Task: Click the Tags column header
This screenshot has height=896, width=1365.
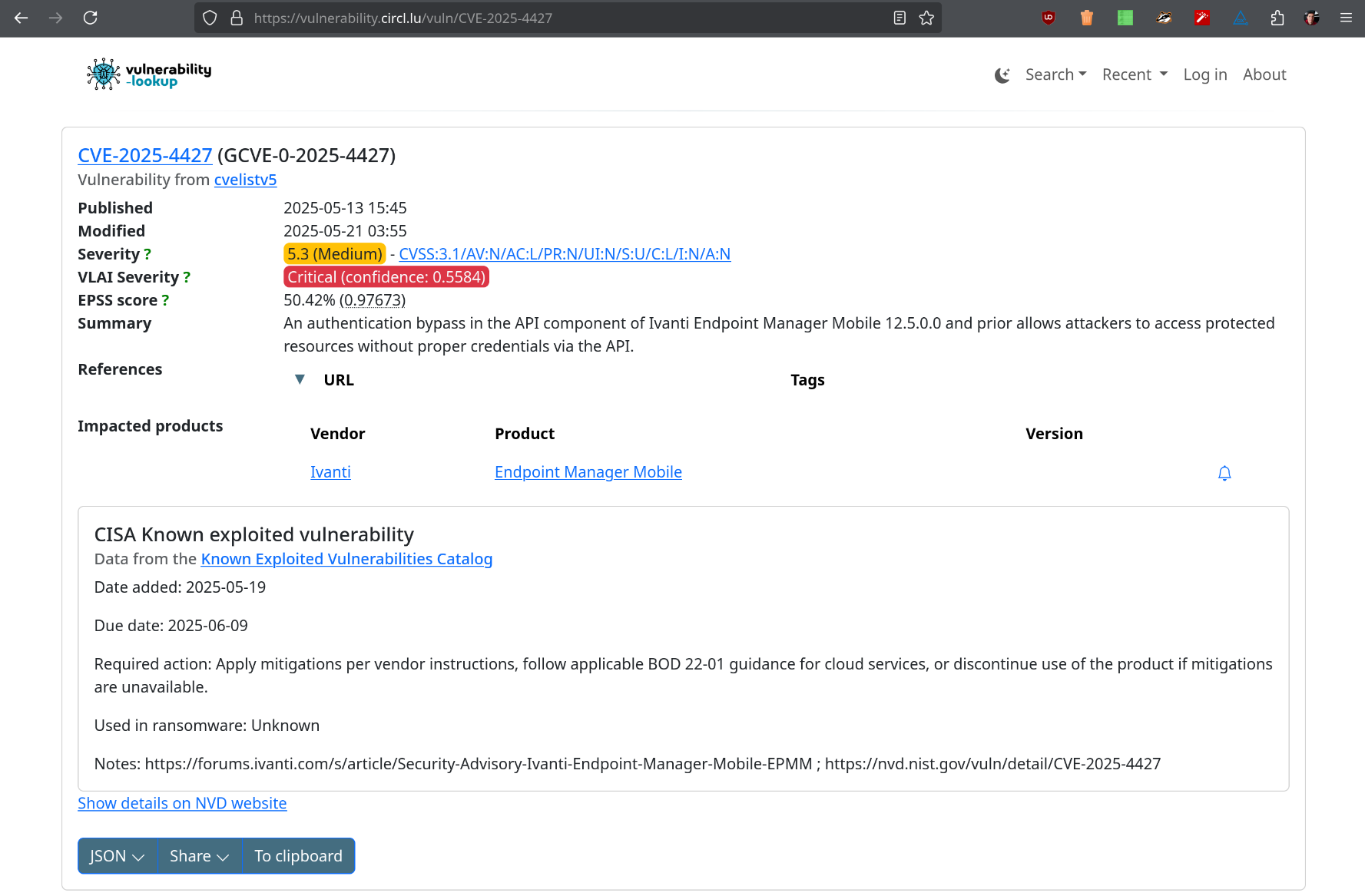Action: pos(807,380)
